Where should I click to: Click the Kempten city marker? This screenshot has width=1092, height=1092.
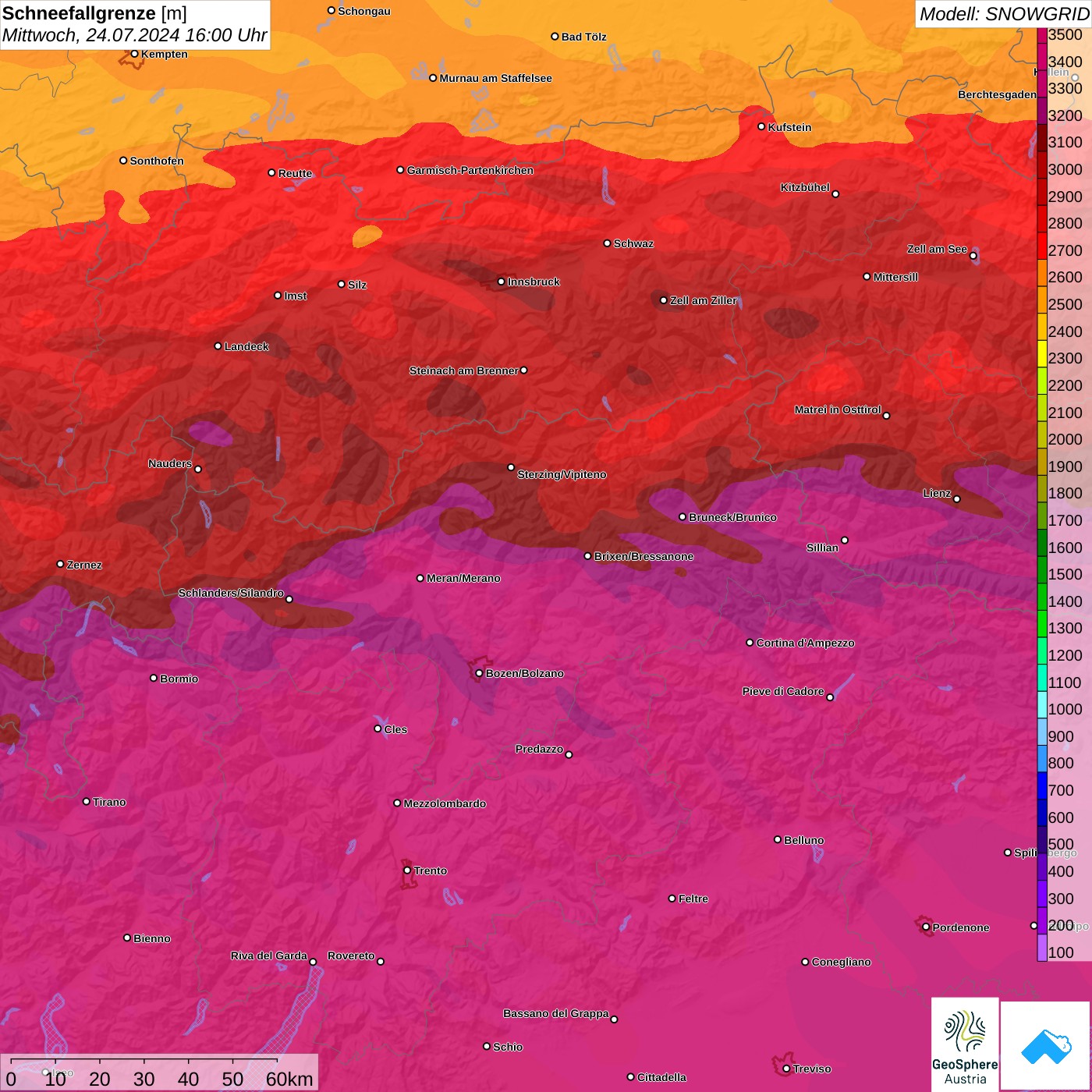pos(134,54)
